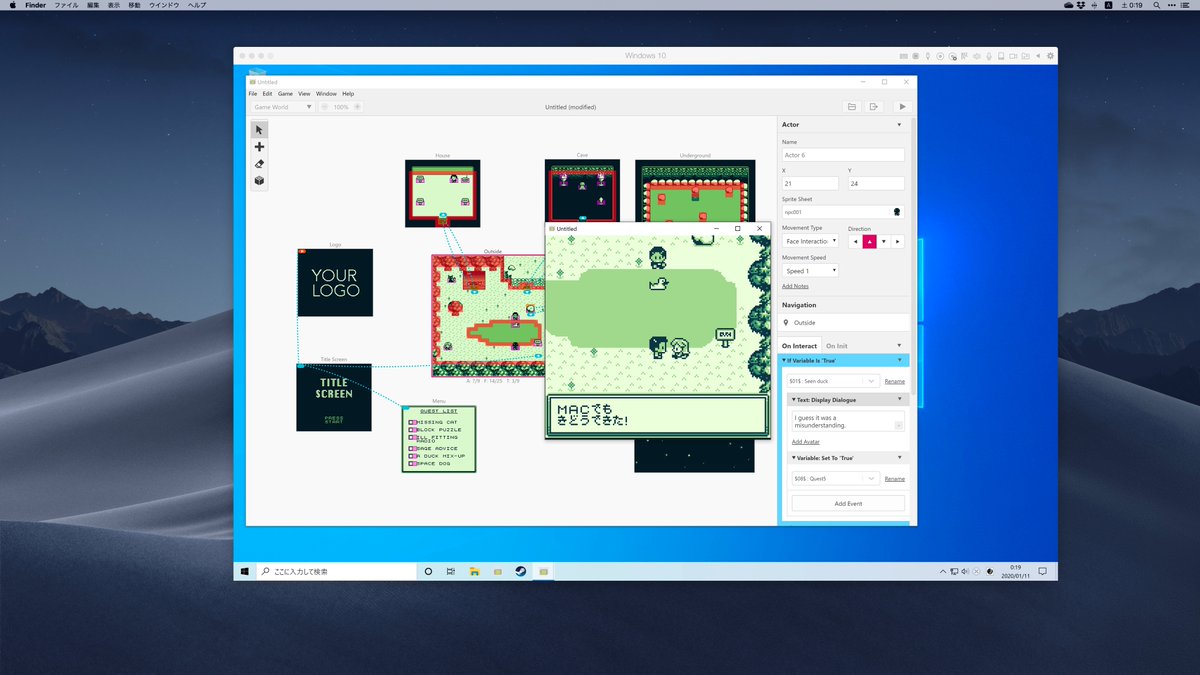Select the Menu quest list scene
Viewport: 1200px width, 675px height.
click(x=439, y=438)
